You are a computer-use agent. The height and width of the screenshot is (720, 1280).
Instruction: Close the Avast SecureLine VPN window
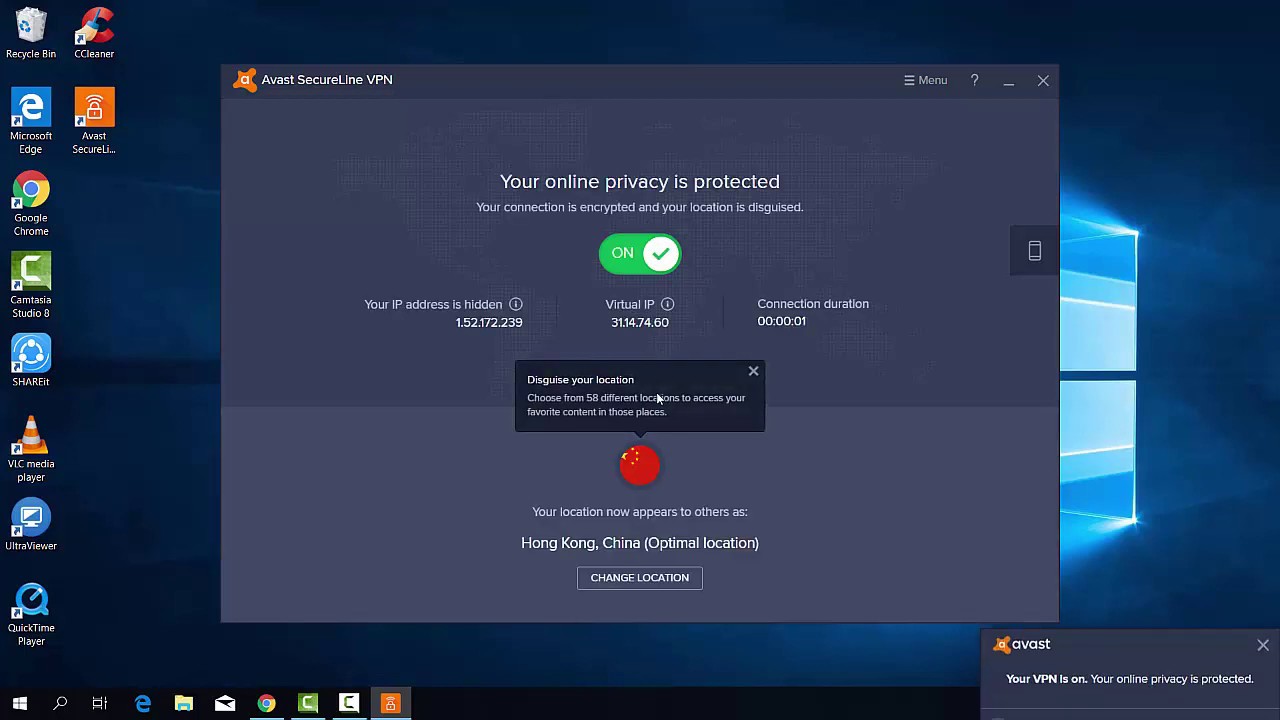tap(1043, 81)
